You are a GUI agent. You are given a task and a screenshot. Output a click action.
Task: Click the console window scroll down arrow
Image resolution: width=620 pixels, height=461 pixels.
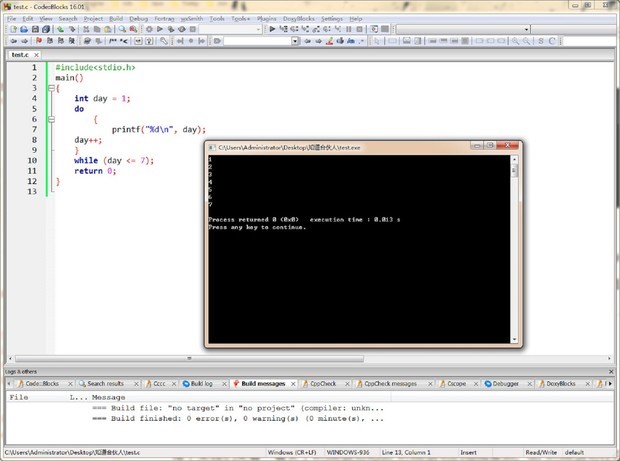coord(514,339)
